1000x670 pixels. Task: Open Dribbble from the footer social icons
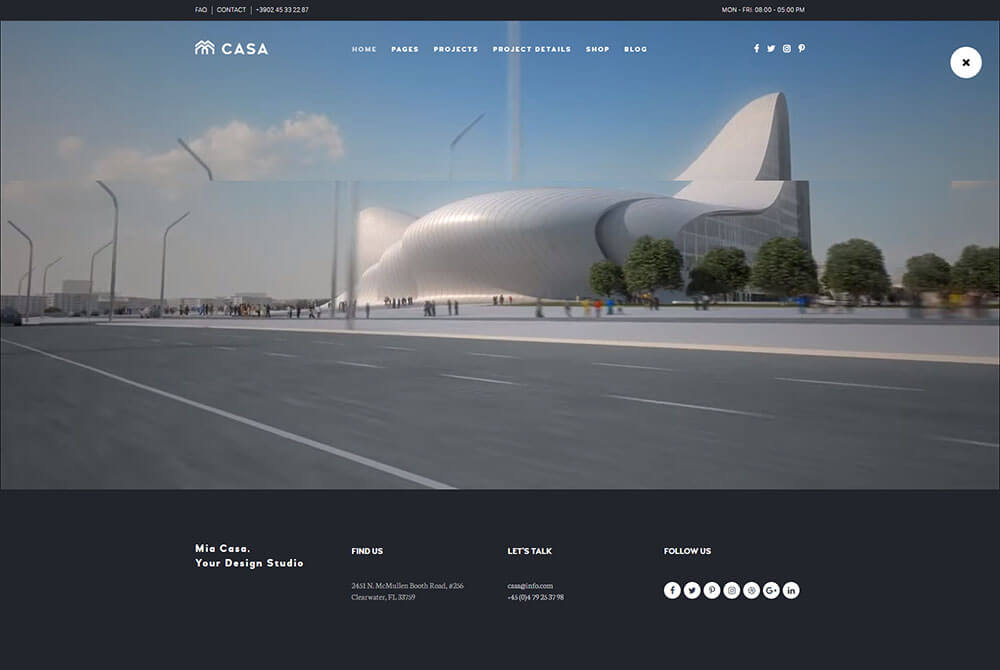pos(751,590)
